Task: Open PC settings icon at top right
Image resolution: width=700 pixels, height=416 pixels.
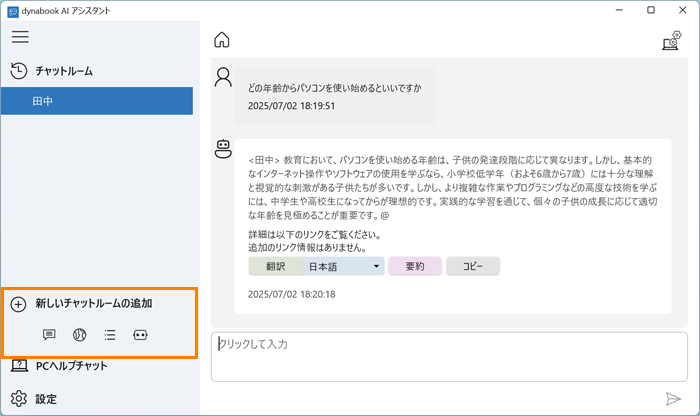Action: click(671, 40)
